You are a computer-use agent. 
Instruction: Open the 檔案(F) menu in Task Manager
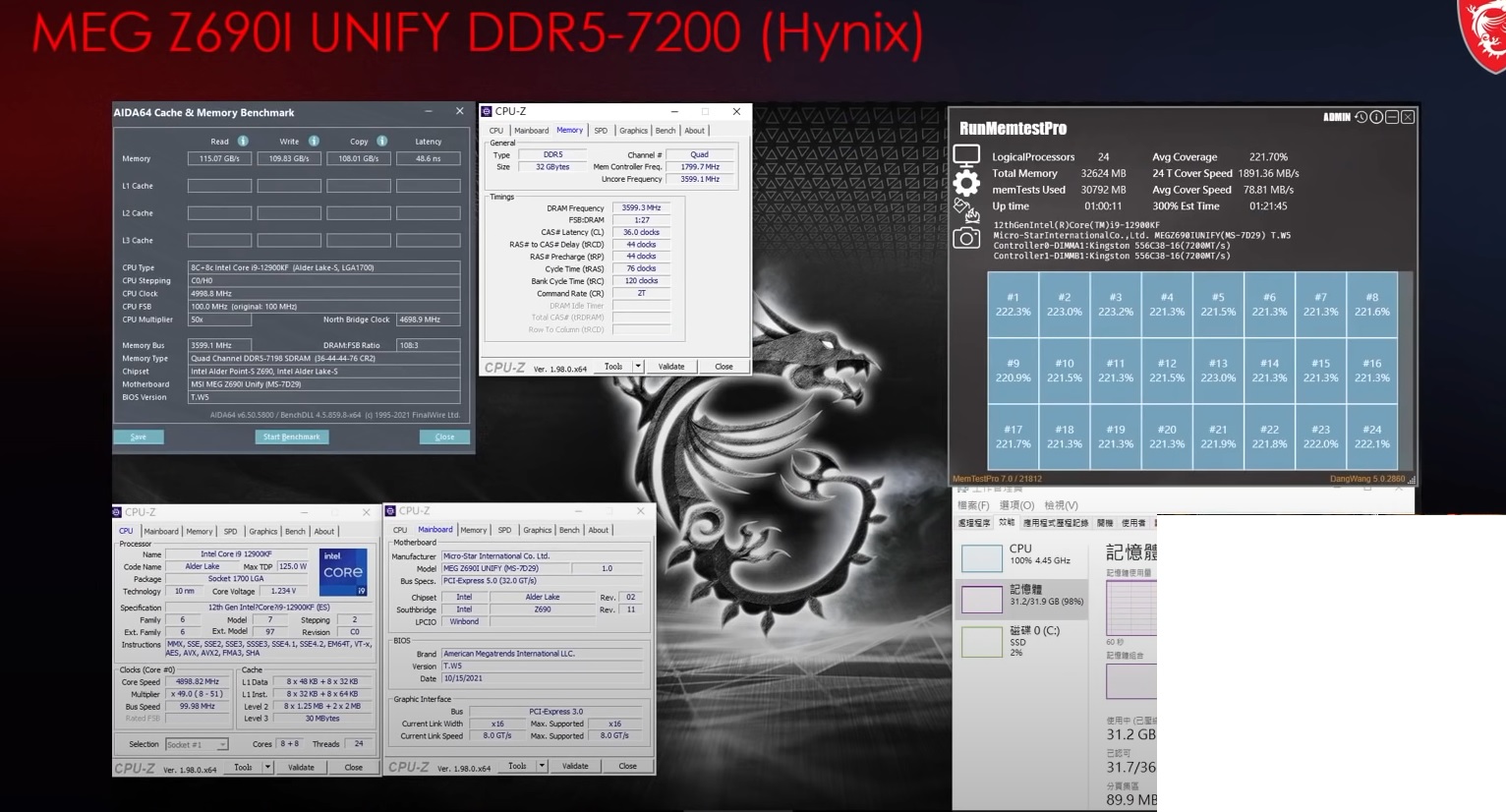point(973,505)
